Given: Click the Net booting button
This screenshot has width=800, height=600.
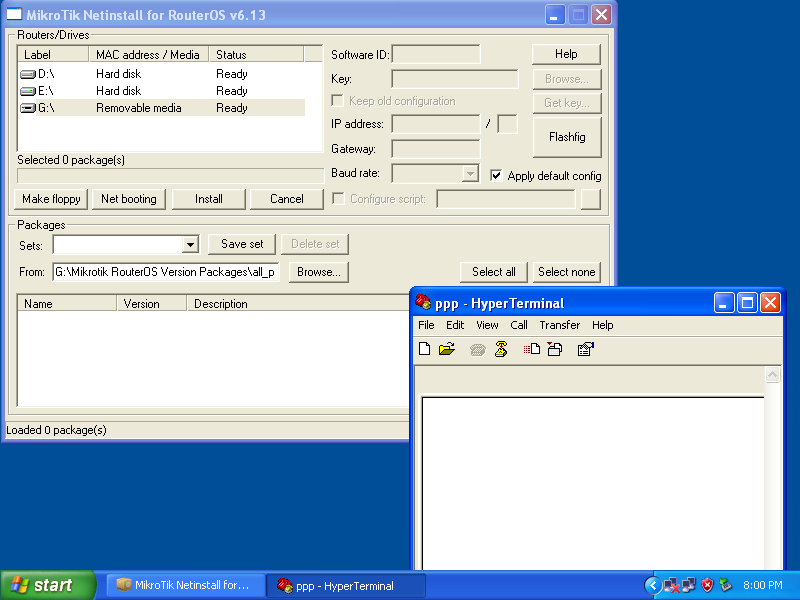Looking at the screenshot, I should (129, 199).
